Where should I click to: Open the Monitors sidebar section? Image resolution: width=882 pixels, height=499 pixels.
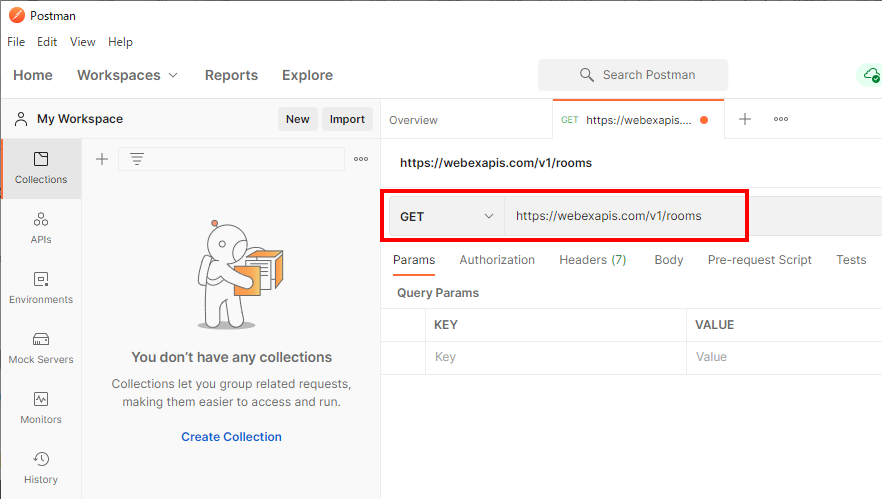click(x=41, y=408)
